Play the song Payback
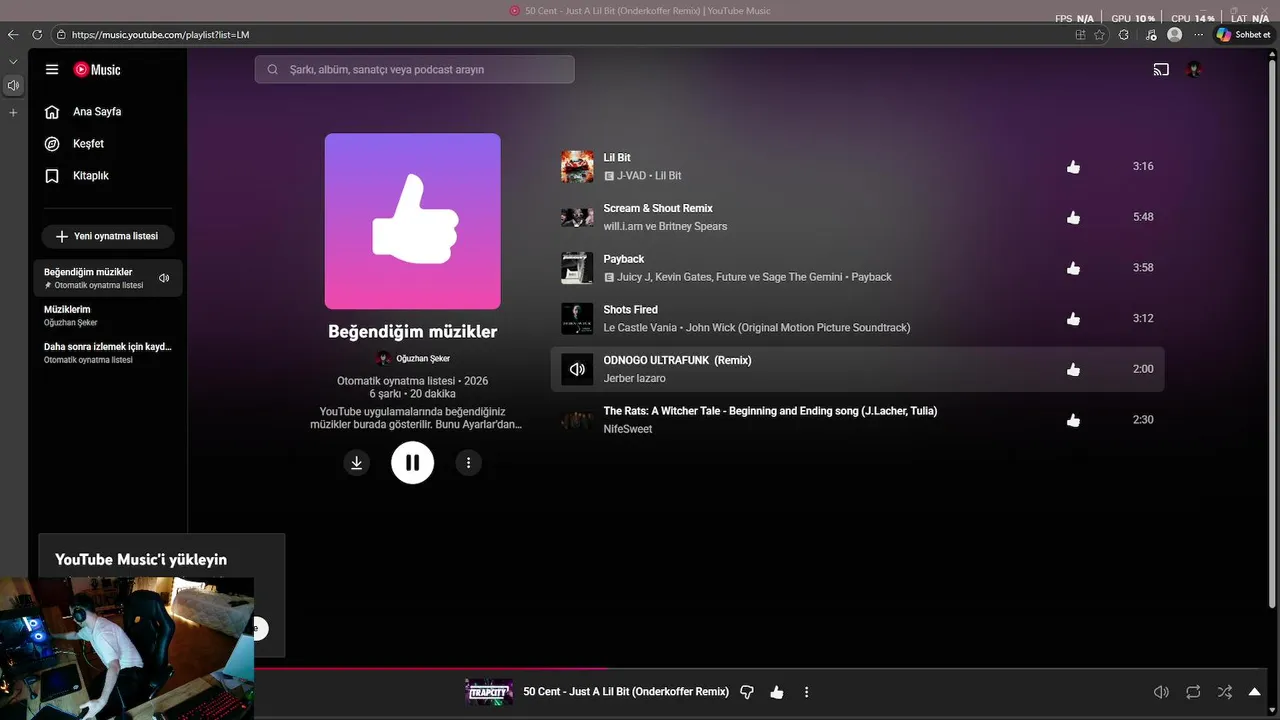Viewport: 1280px width, 720px height. (x=624, y=259)
